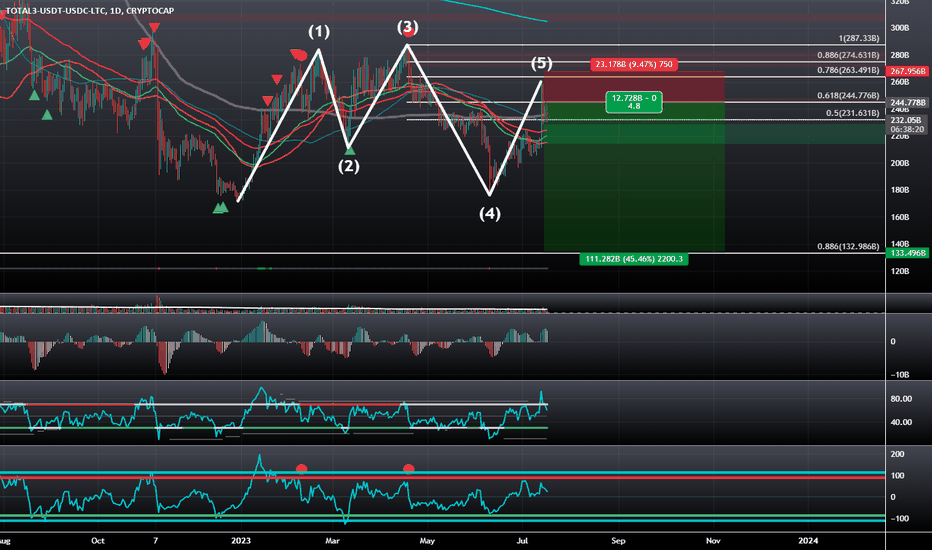Click the Jul label on time axis
The image size is (932, 550).
pos(522,540)
